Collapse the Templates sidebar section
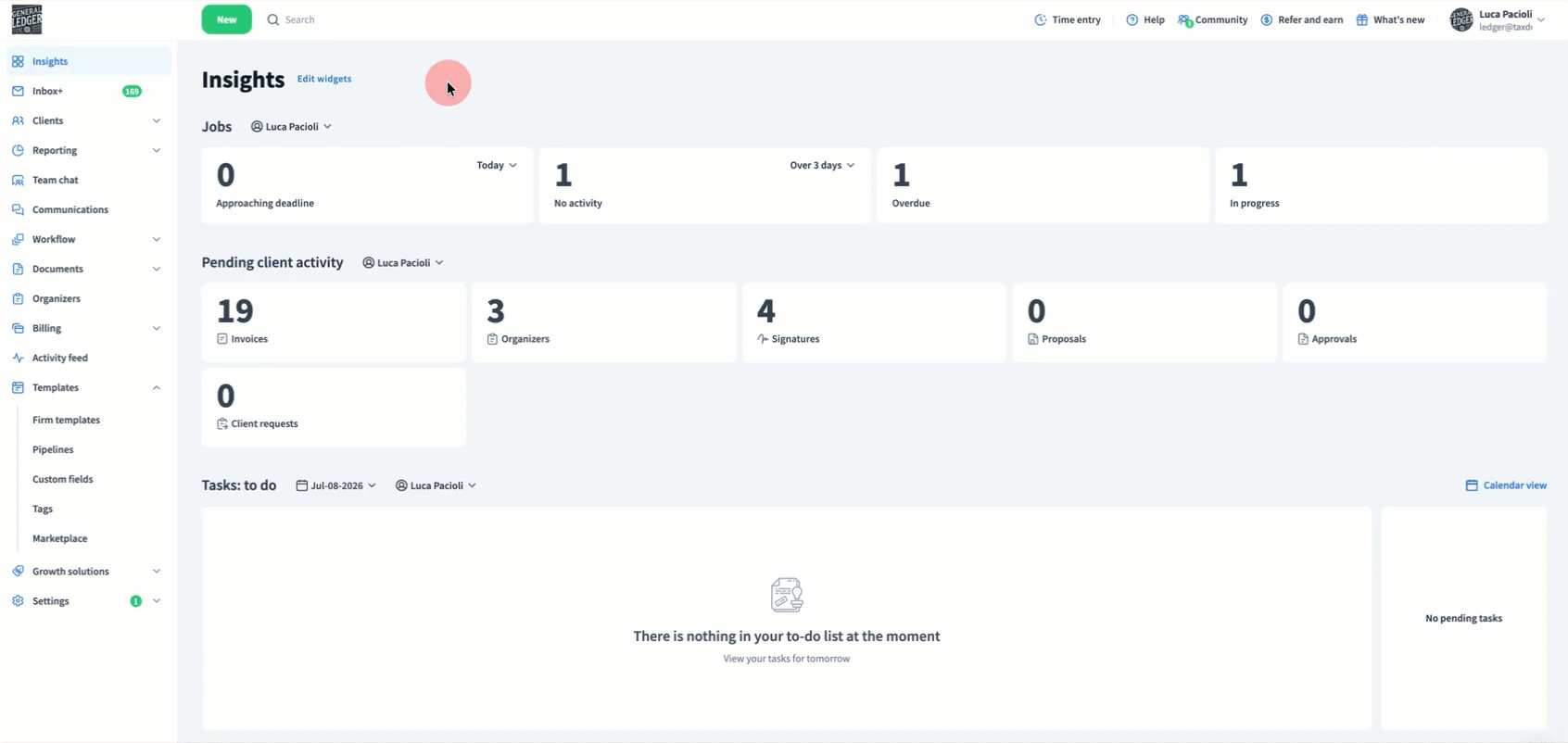1568x743 pixels. pos(157,387)
